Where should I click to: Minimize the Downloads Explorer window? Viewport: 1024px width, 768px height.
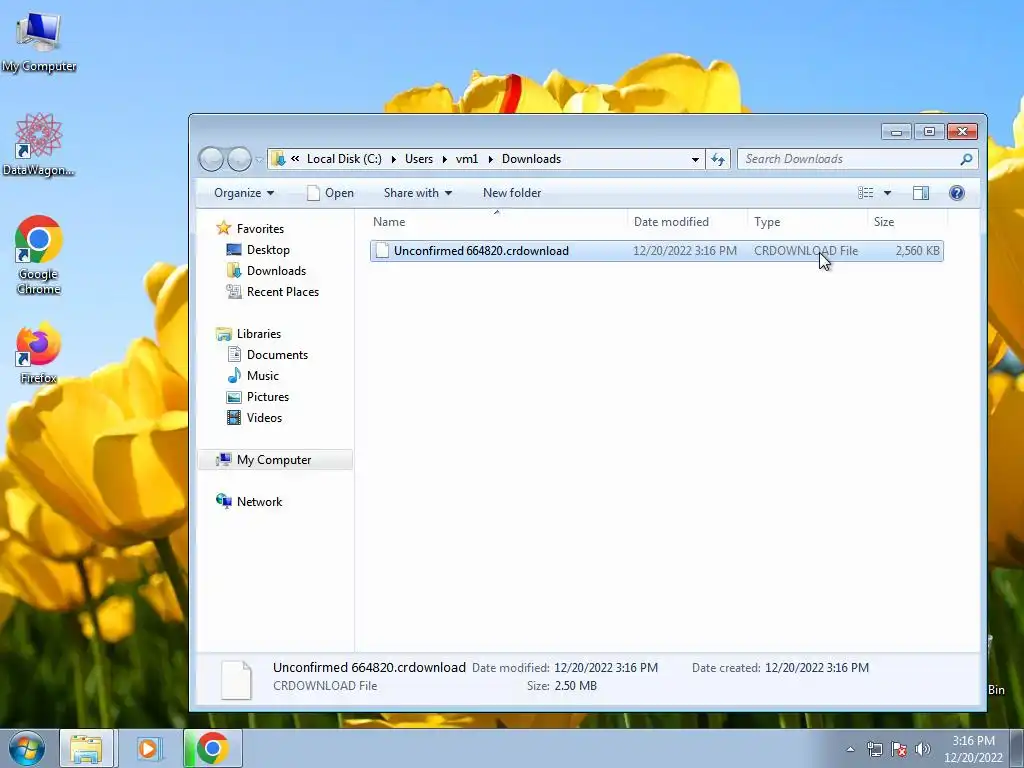[896, 132]
